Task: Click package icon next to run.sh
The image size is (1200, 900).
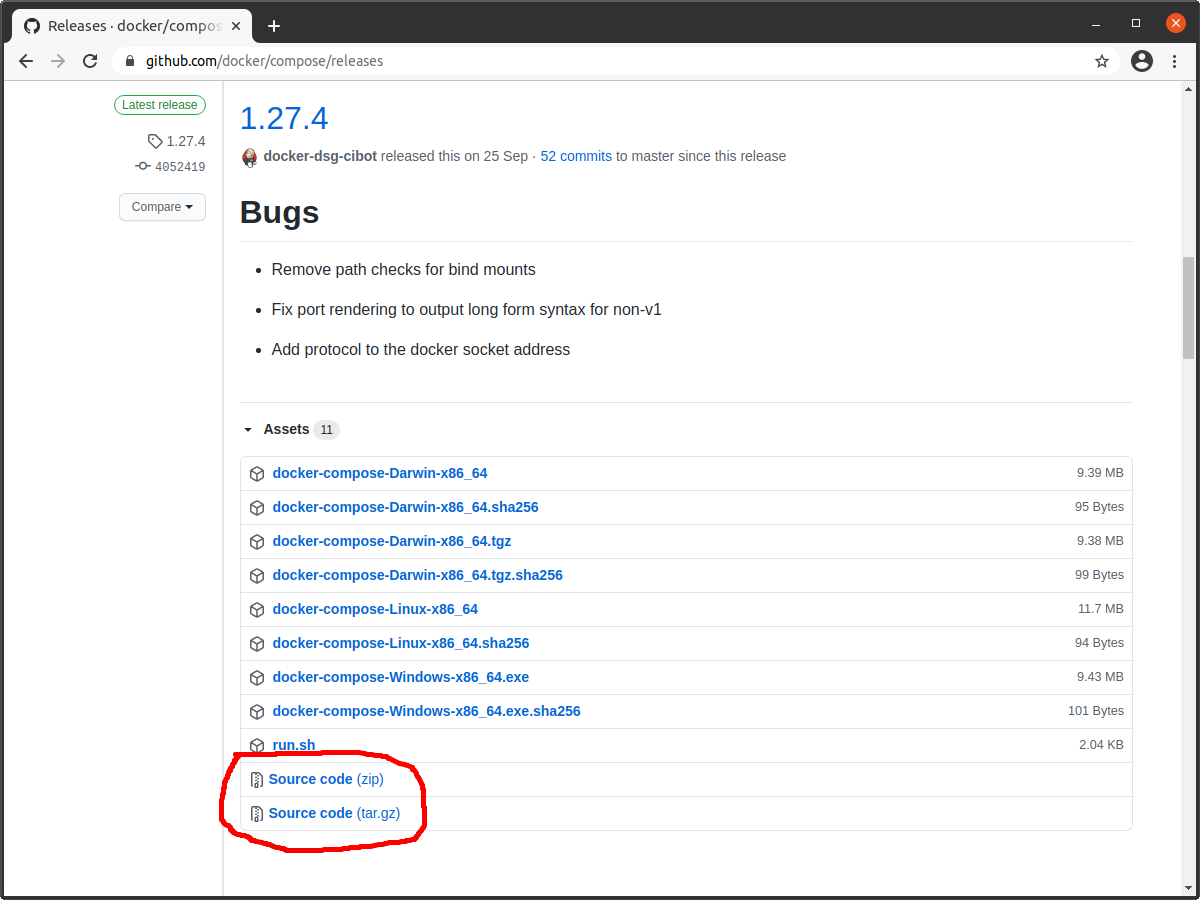Action: tap(257, 746)
